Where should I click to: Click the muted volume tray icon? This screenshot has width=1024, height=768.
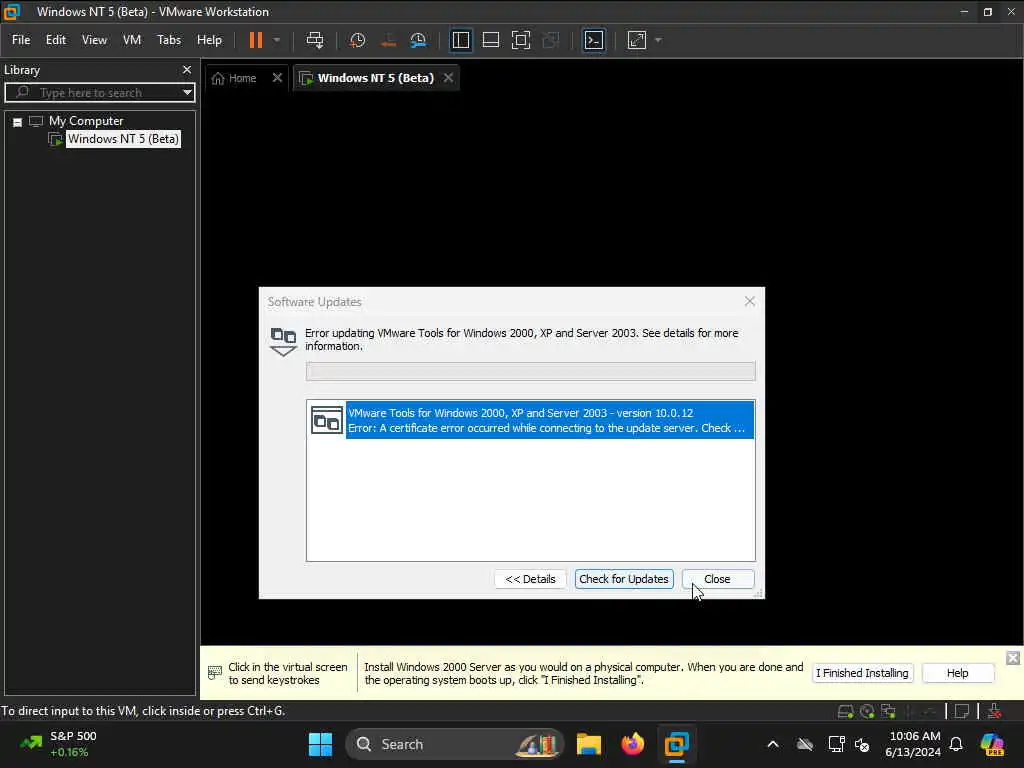point(862,744)
